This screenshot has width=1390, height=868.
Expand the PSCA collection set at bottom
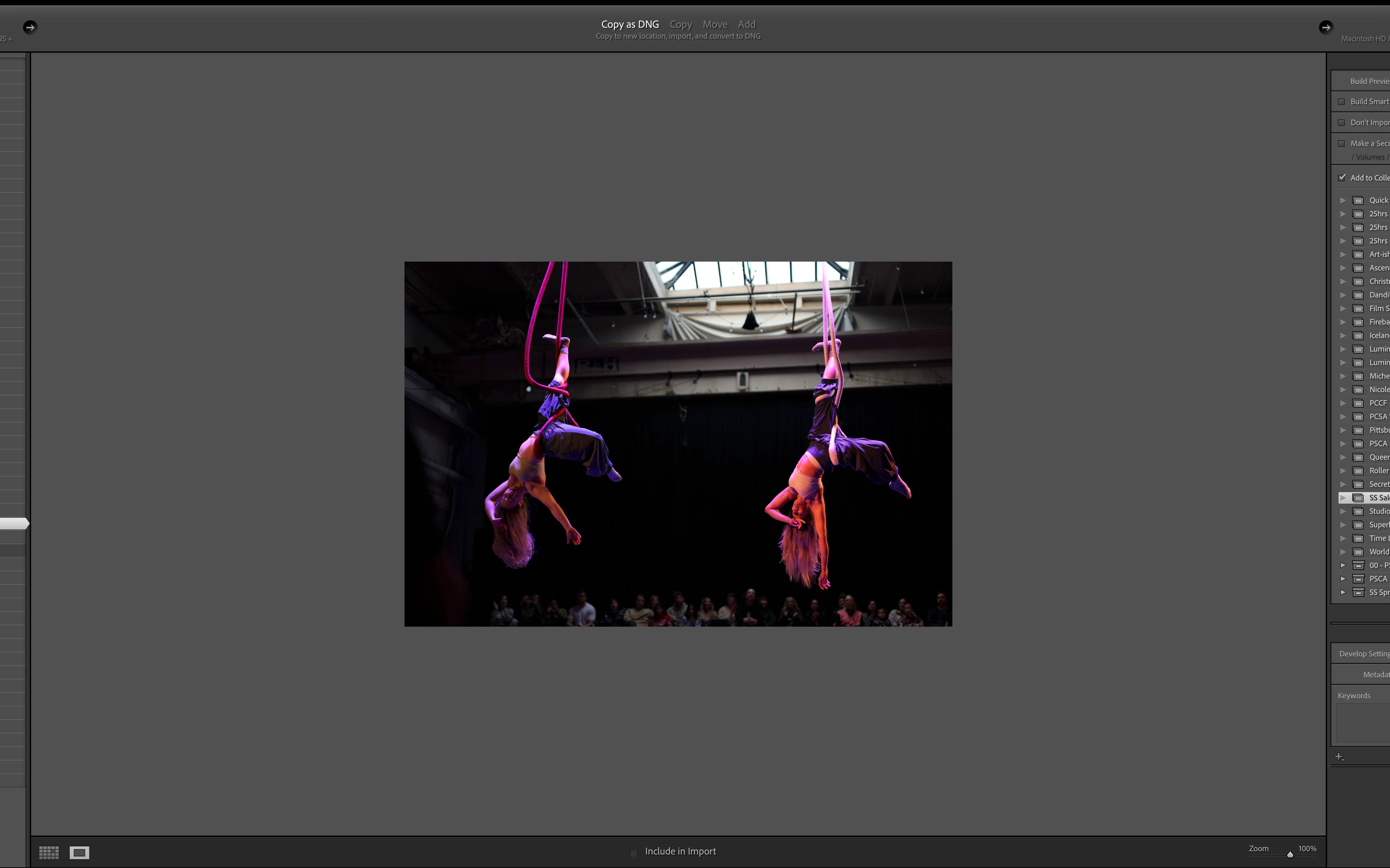(x=1343, y=579)
